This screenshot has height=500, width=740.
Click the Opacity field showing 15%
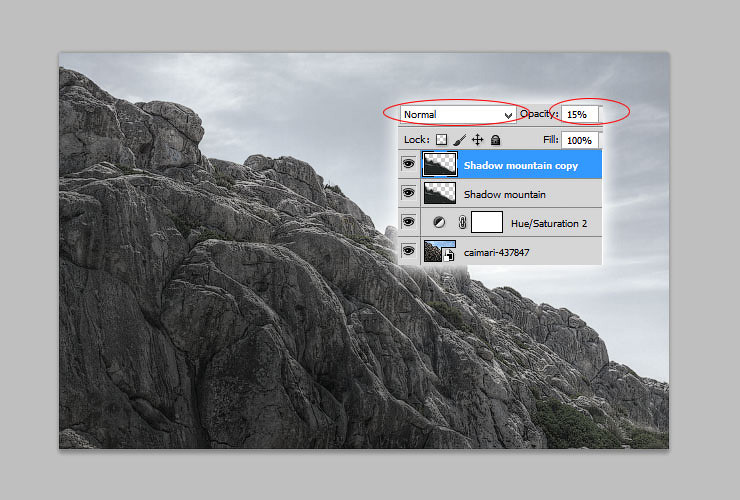click(x=580, y=115)
